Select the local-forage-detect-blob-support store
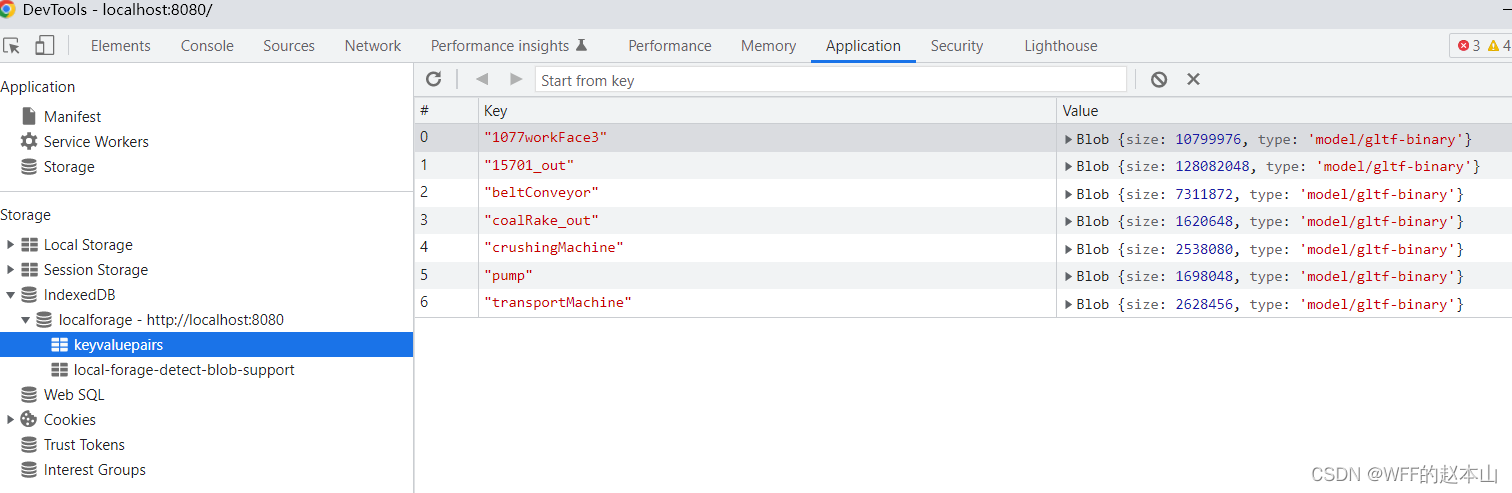 [184, 370]
